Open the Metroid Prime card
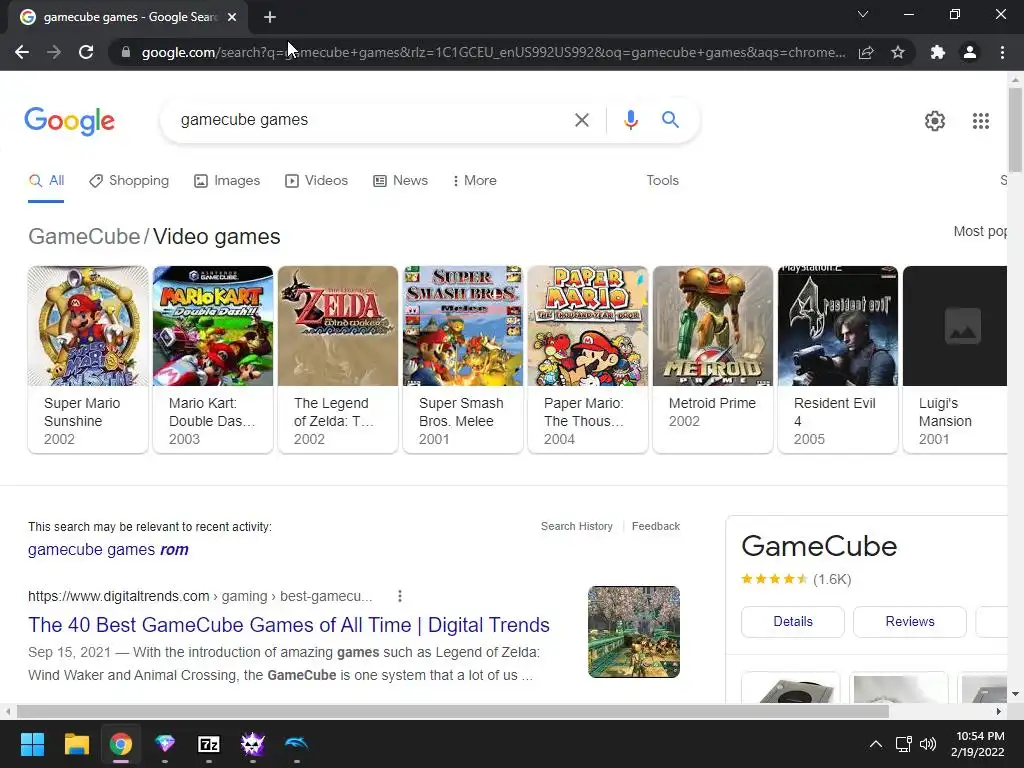This screenshot has height=768, width=1024. pyautogui.click(x=712, y=359)
